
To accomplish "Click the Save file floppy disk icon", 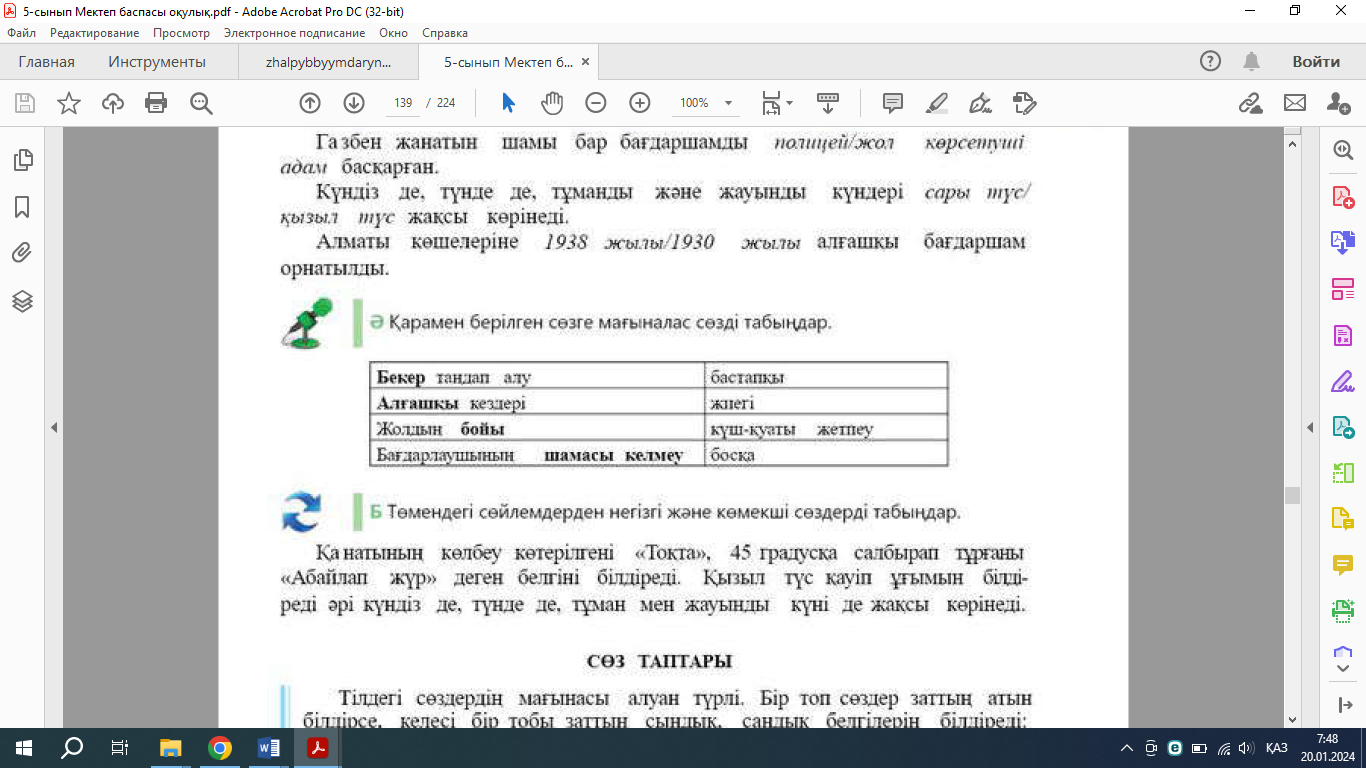I will pyautogui.click(x=25, y=103).
